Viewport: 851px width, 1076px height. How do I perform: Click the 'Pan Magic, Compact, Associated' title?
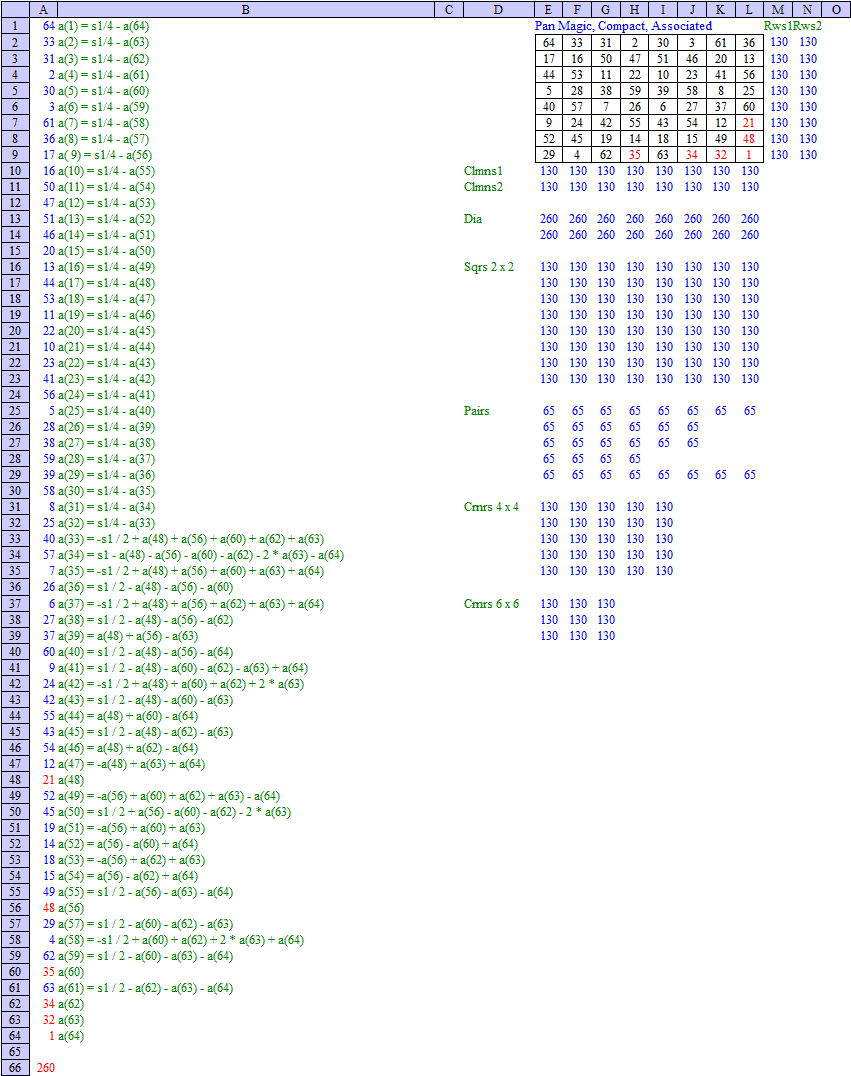[623, 26]
